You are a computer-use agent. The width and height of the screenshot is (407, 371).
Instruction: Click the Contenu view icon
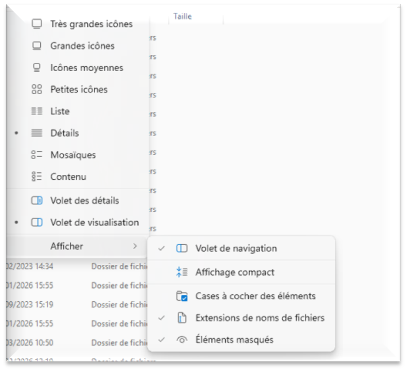[37, 177]
